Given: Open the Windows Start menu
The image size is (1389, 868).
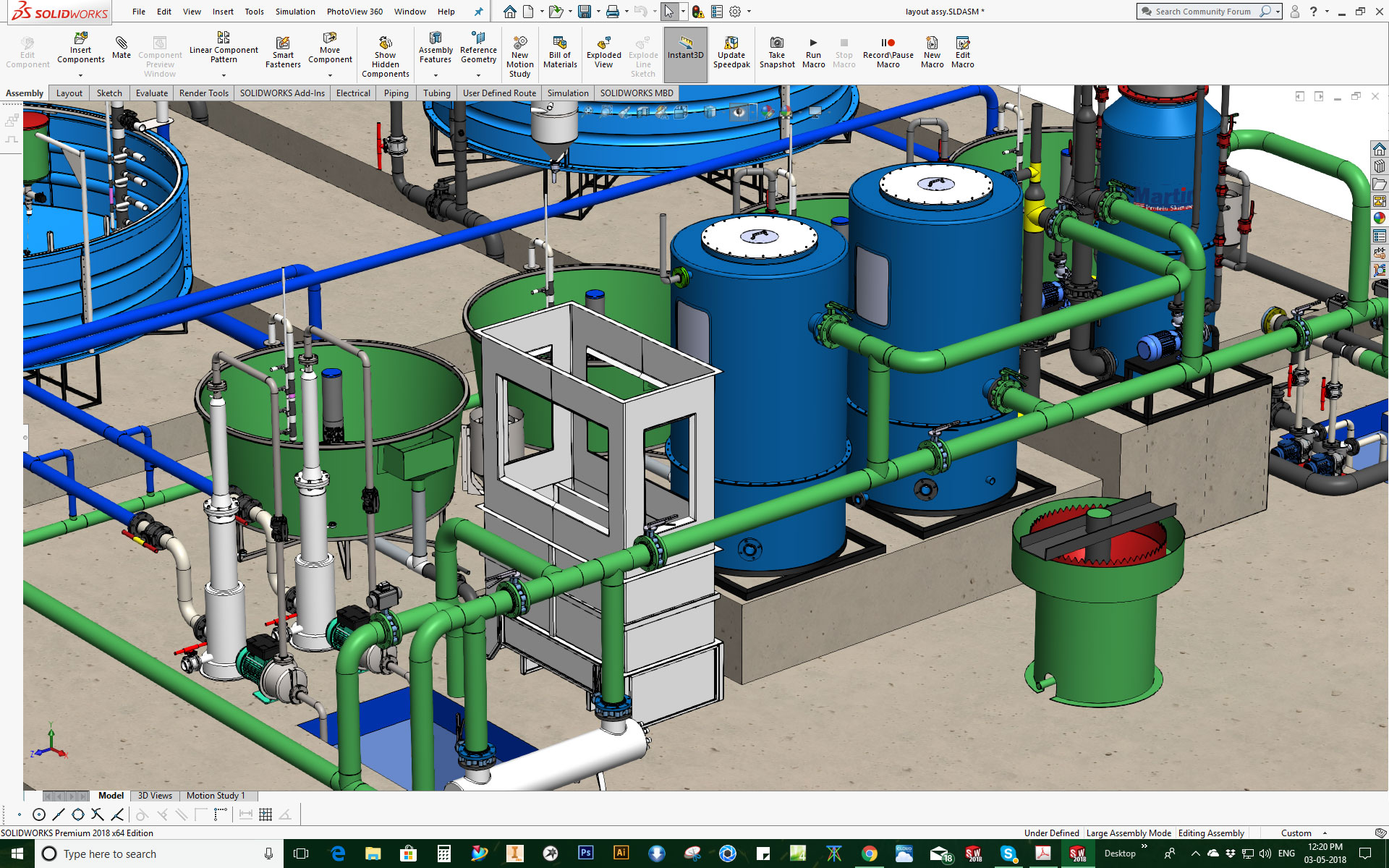Looking at the screenshot, I should coord(17,854).
